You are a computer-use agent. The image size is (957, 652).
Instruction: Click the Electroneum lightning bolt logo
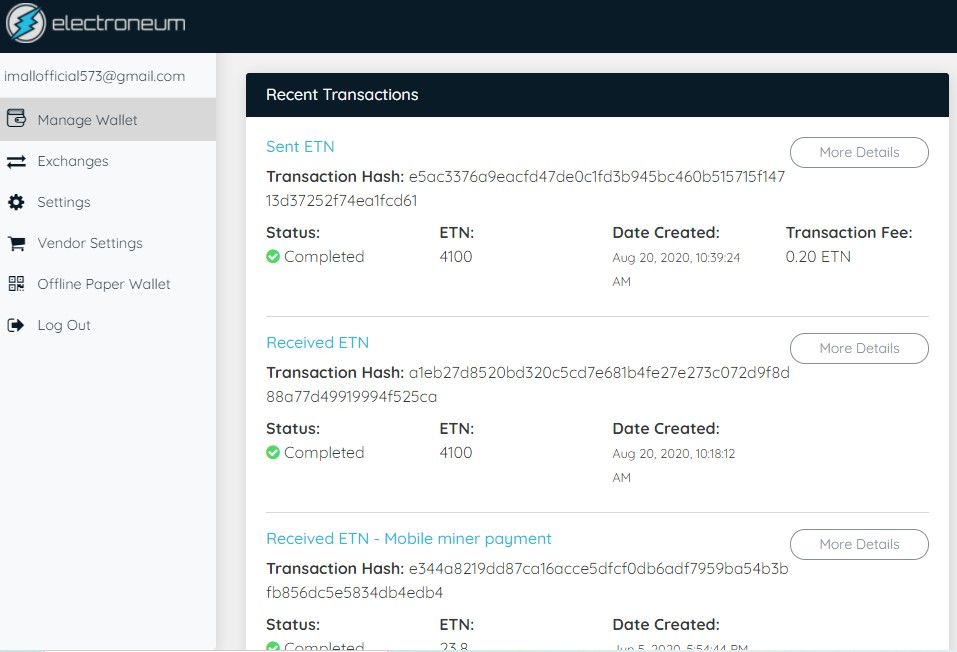(x=25, y=23)
